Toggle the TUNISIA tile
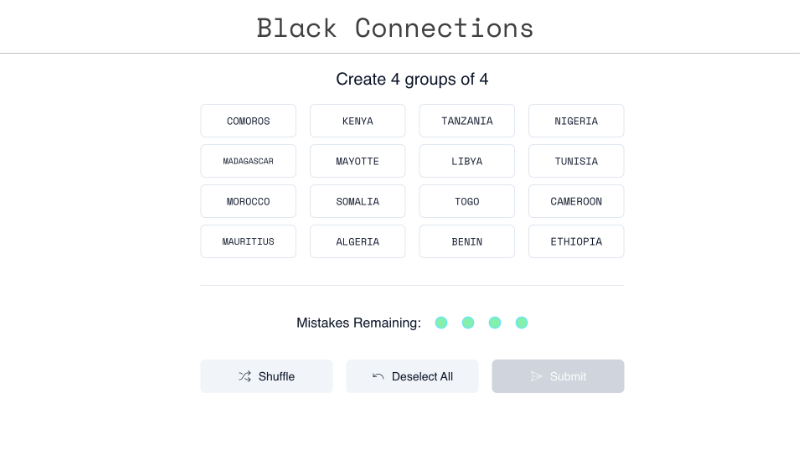Viewport: 800px width, 450px height. point(576,161)
